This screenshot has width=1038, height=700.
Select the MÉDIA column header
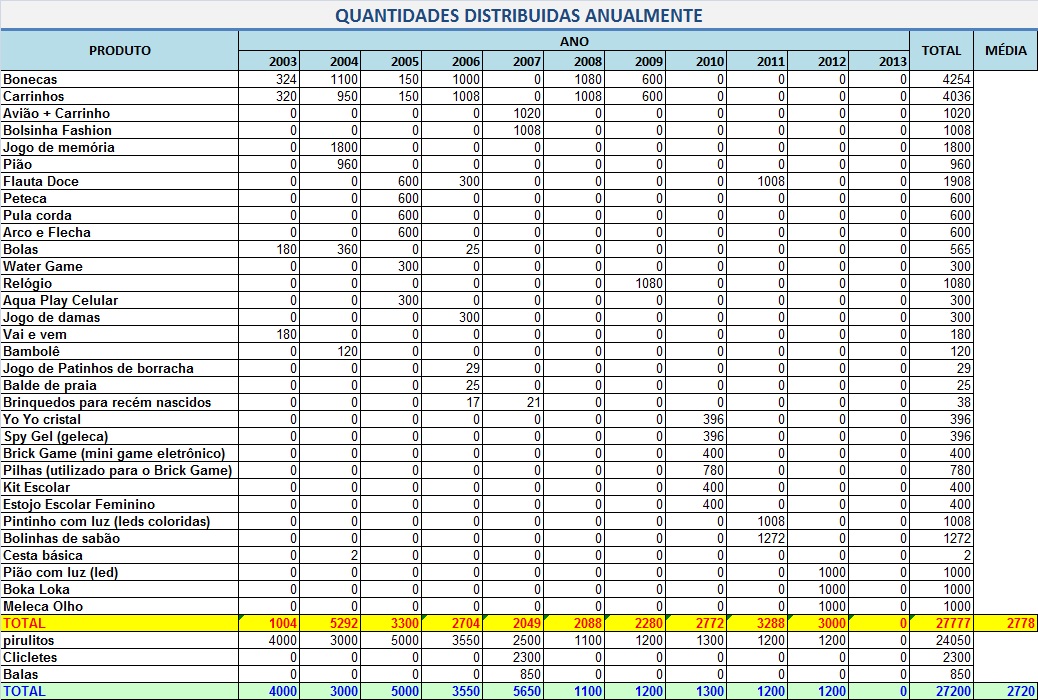[x=1006, y=51]
